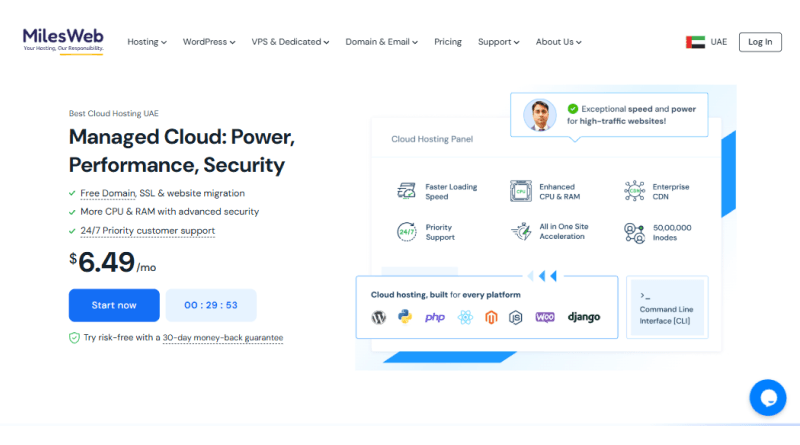
Task: Click the Start now button
Action: point(114,305)
